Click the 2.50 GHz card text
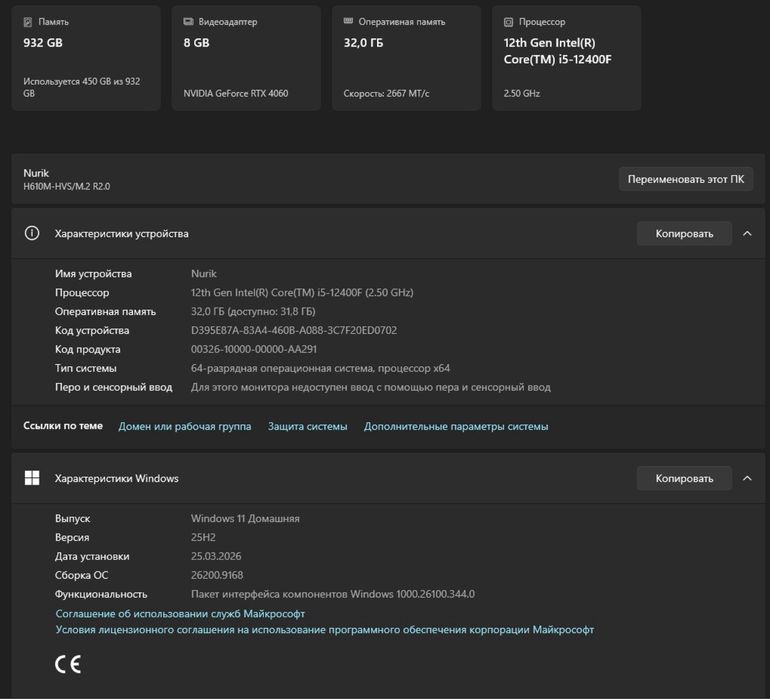Image resolution: width=770 pixels, height=699 pixels. click(522, 93)
